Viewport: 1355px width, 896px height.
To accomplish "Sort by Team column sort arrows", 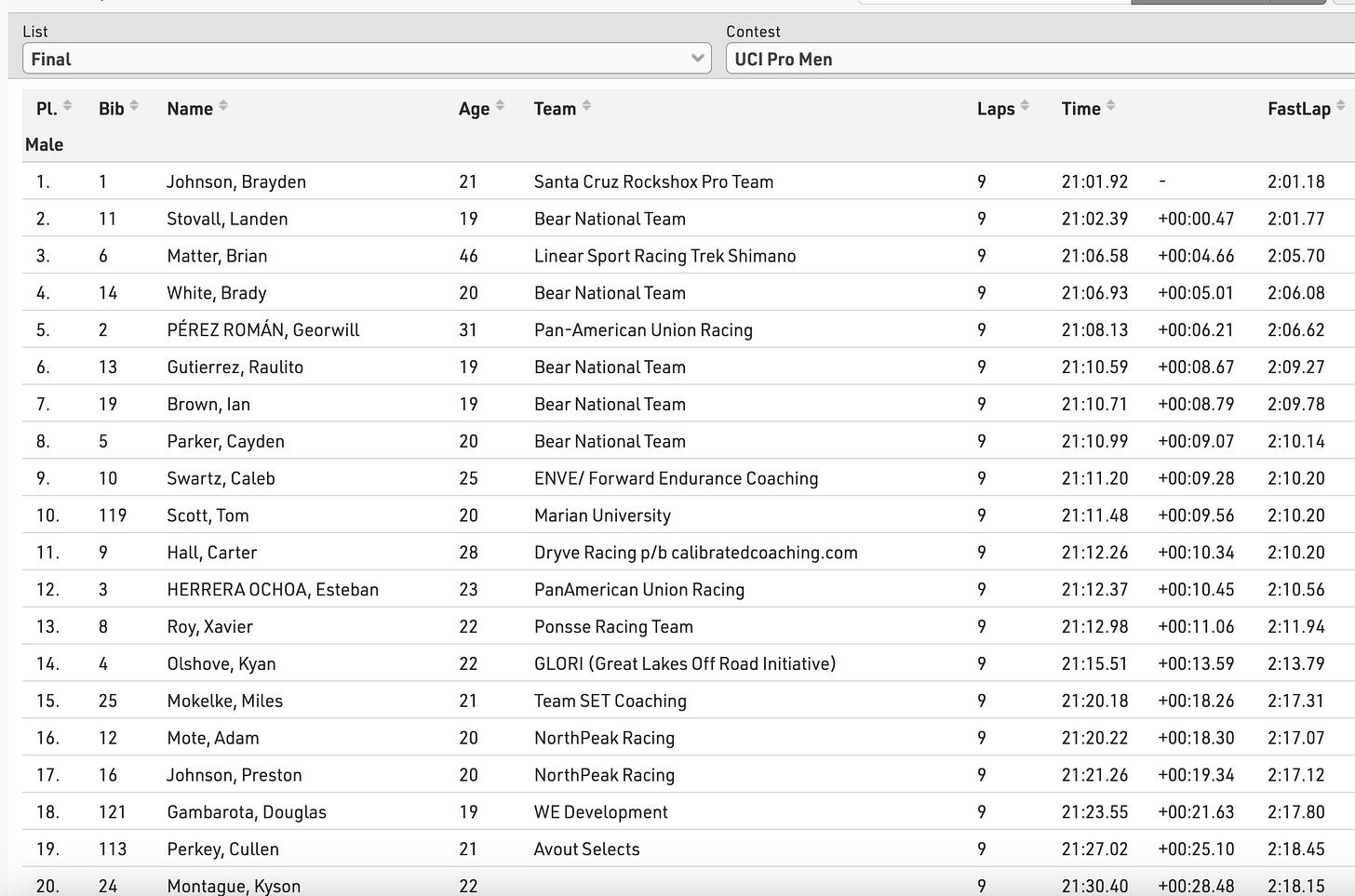I will tap(586, 106).
